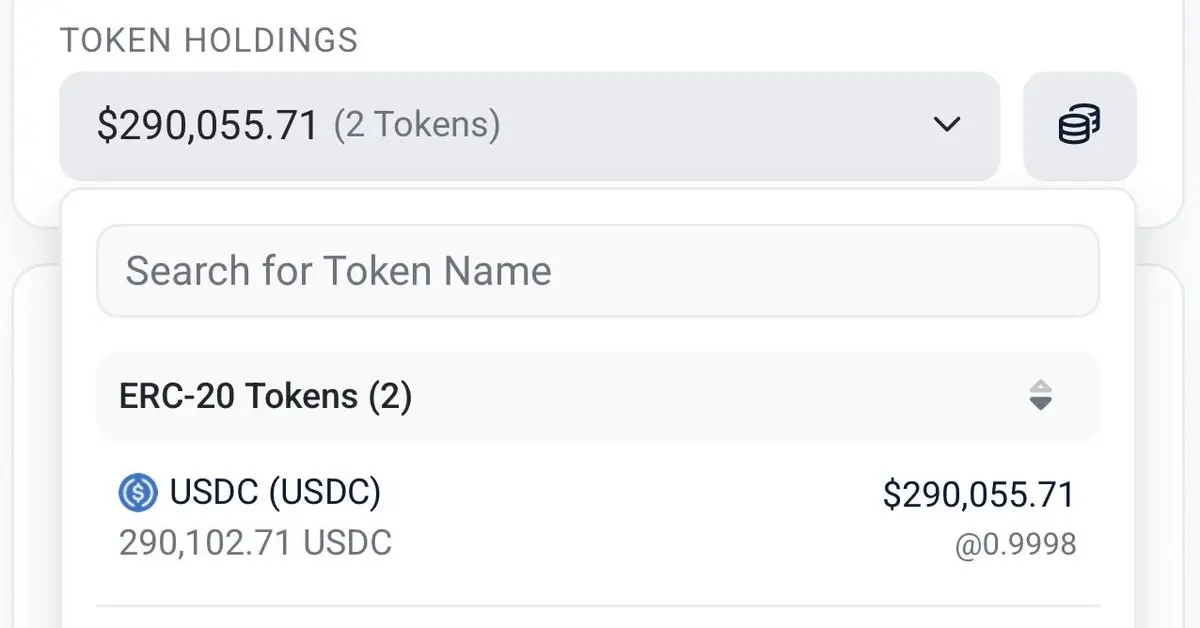Viewport: 1200px width, 628px height.
Task: Focus the Search for Token Name field
Action: click(x=598, y=271)
